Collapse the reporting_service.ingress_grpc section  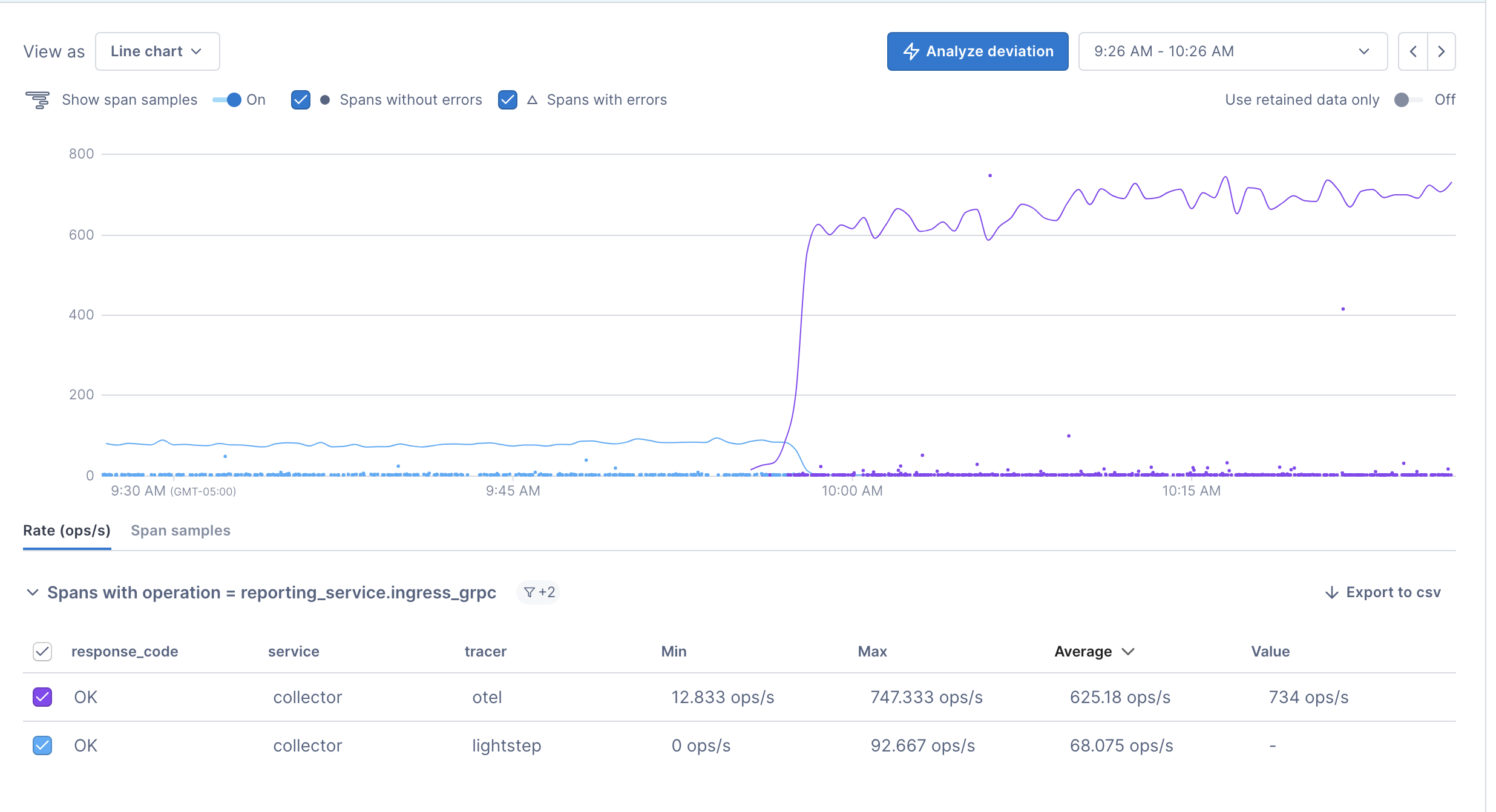pos(33,592)
